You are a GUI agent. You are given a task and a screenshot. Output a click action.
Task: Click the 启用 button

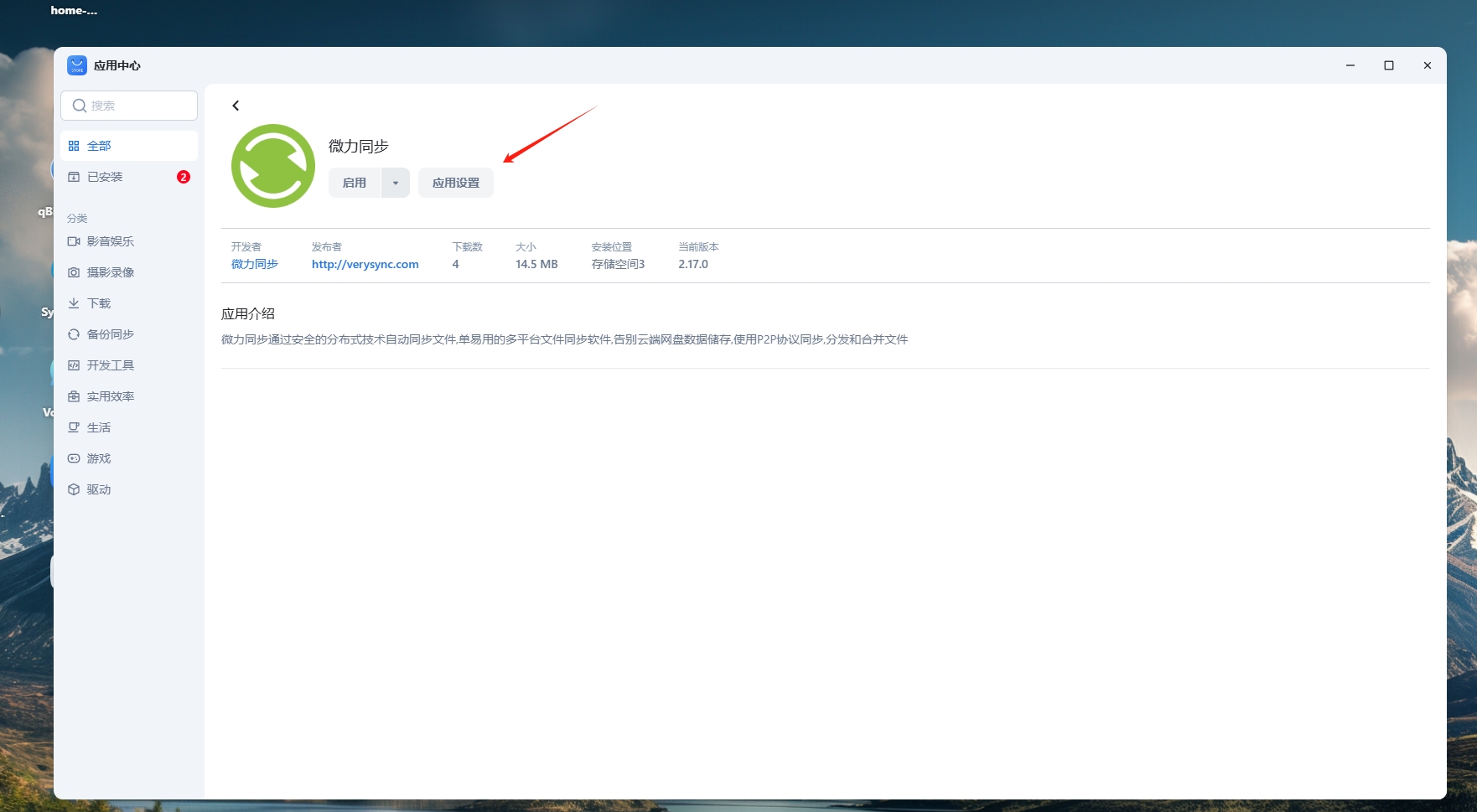(355, 183)
